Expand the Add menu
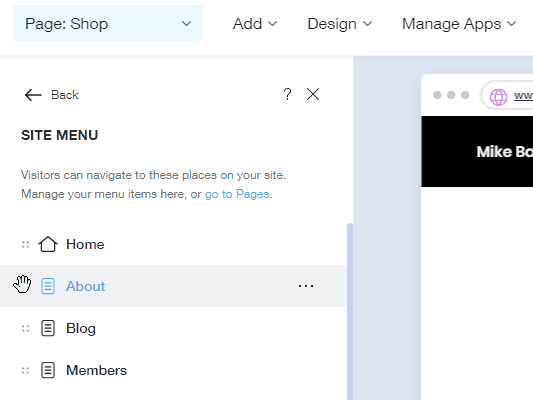 (255, 24)
